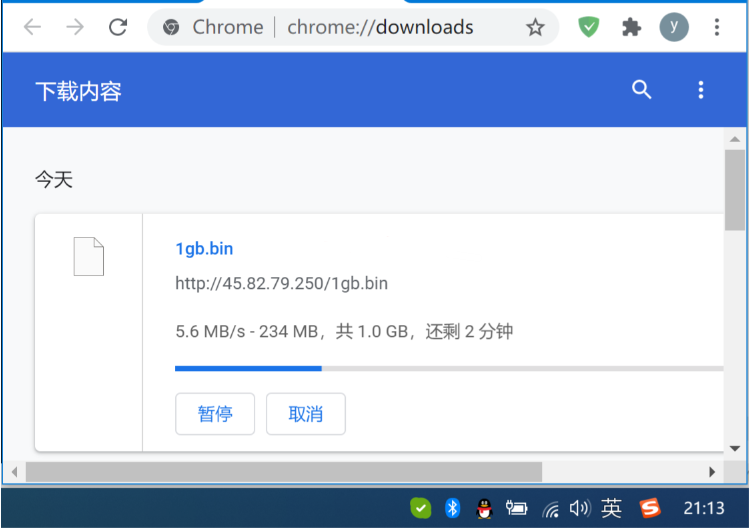Viewport: 751px width, 528px height.
Task: Open the Extensions puzzle icon
Action: pyautogui.click(x=631, y=27)
